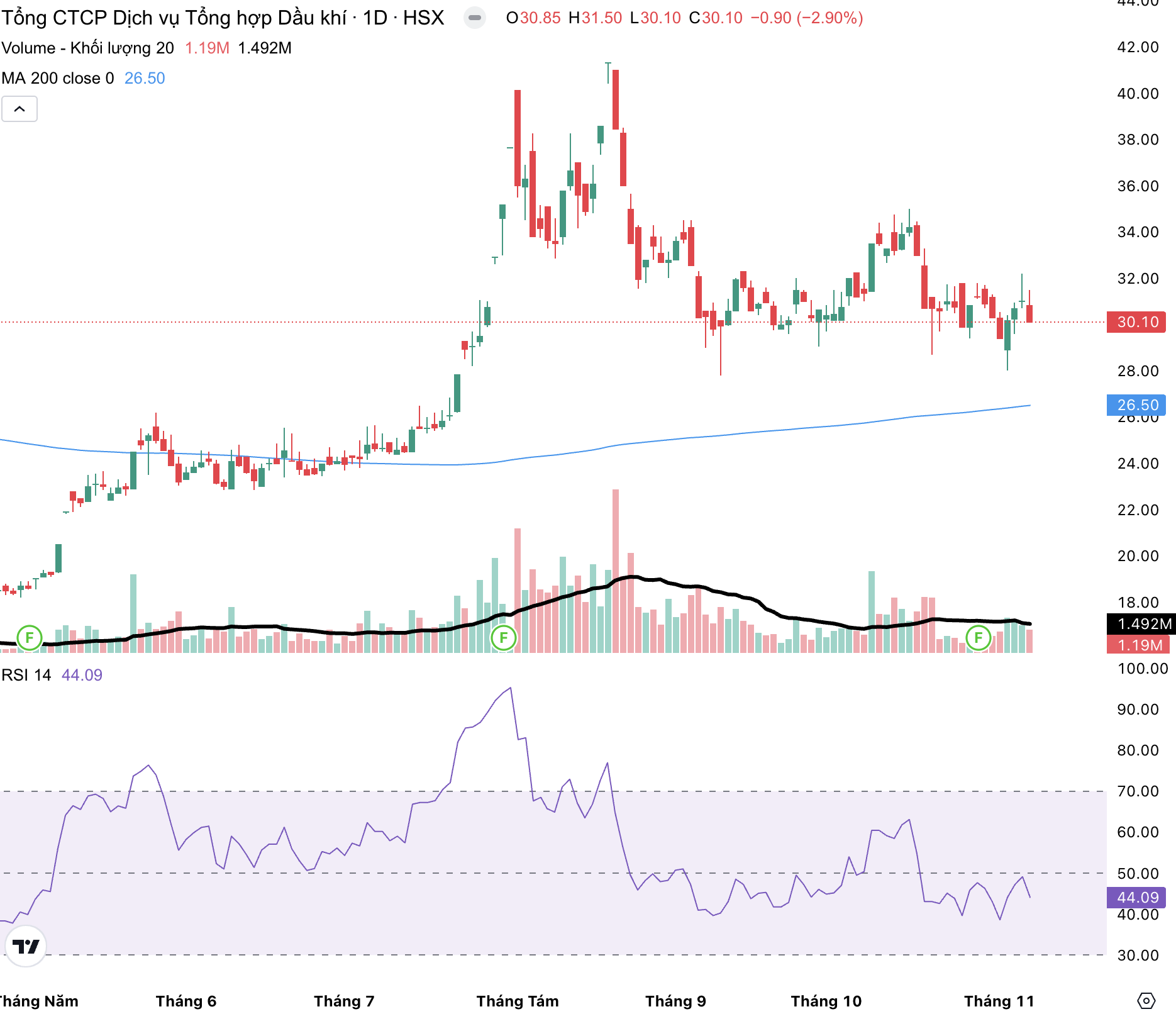Click the red 1.19M volume label
The height and width of the screenshot is (1014, 1176).
pos(1139,645)
